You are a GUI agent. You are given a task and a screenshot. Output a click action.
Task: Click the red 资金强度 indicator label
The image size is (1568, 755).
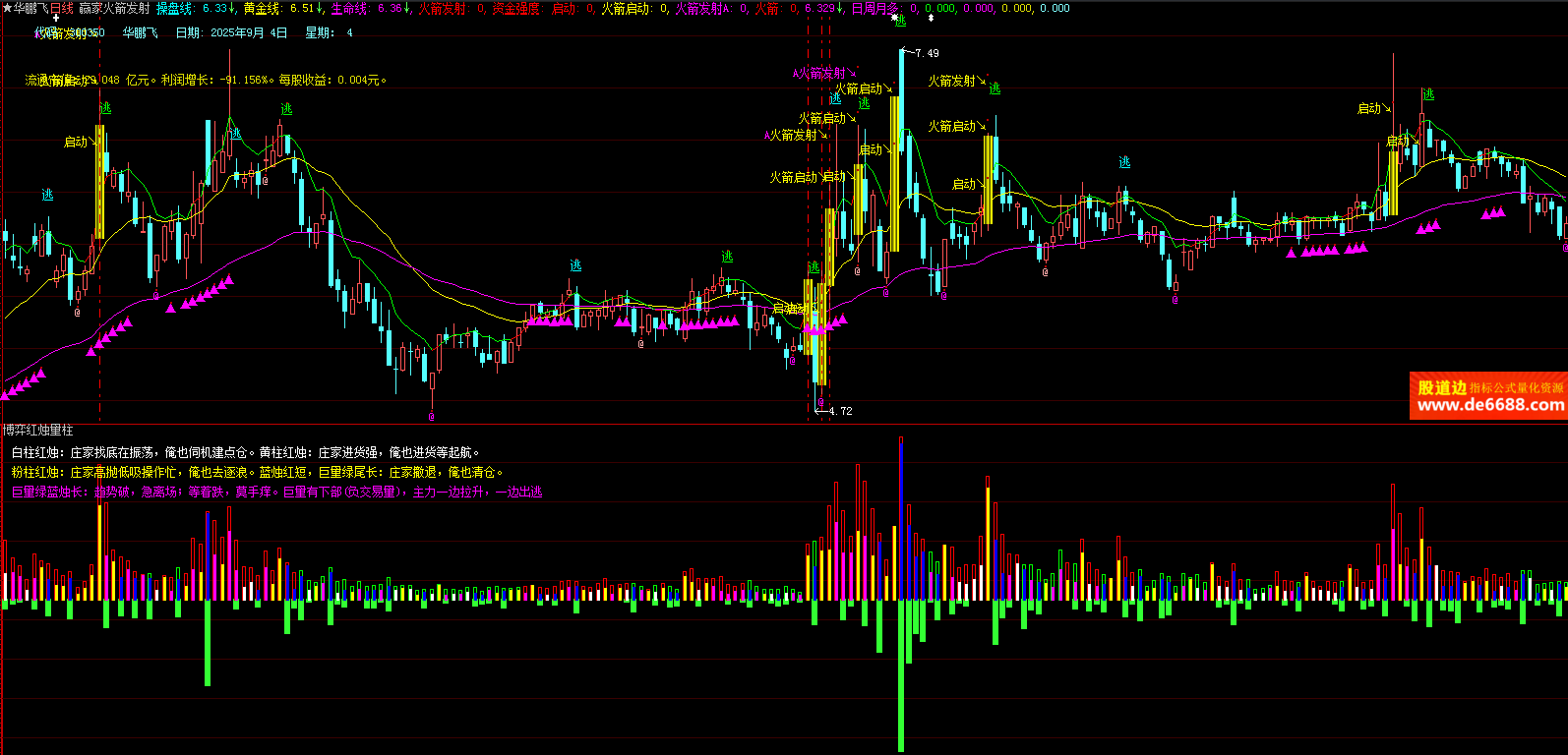tap(515, 8)
